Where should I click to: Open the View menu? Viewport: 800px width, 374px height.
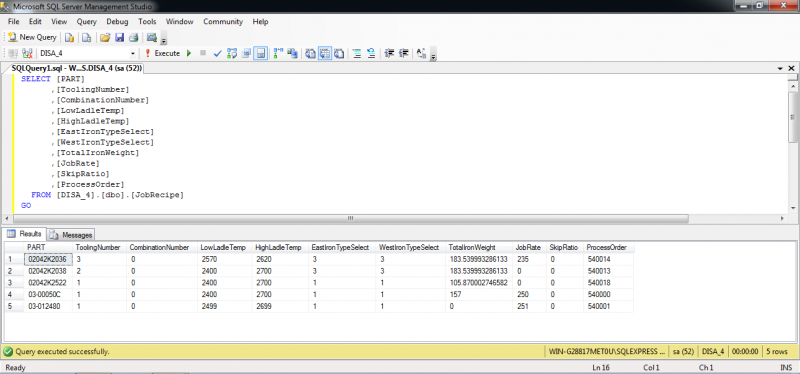coord(59,21)
